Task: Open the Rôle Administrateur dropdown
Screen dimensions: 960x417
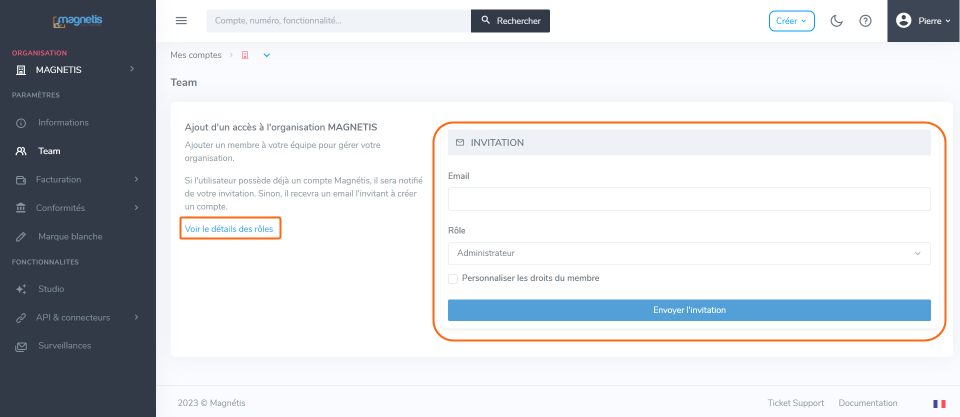Action: [689, 254]
